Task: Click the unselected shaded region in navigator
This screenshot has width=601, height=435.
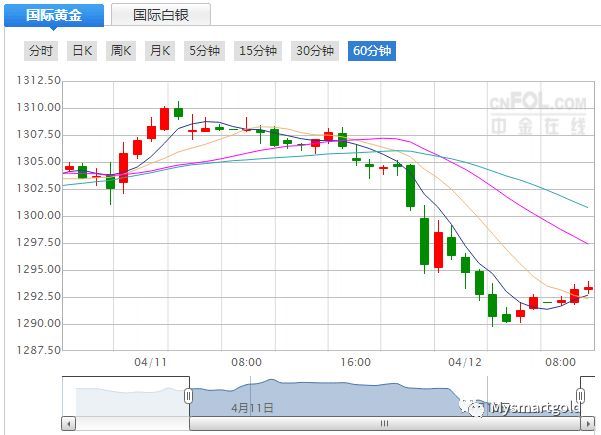Action: [x=125, y=397]
